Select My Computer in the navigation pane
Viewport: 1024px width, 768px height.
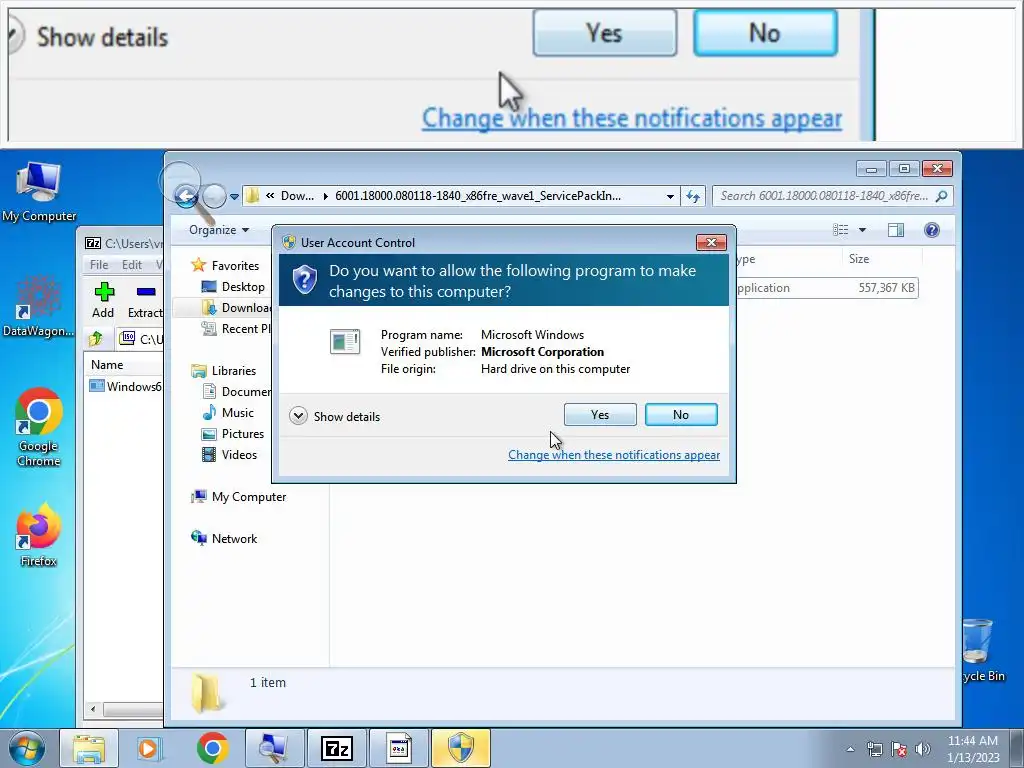point(238,497)
